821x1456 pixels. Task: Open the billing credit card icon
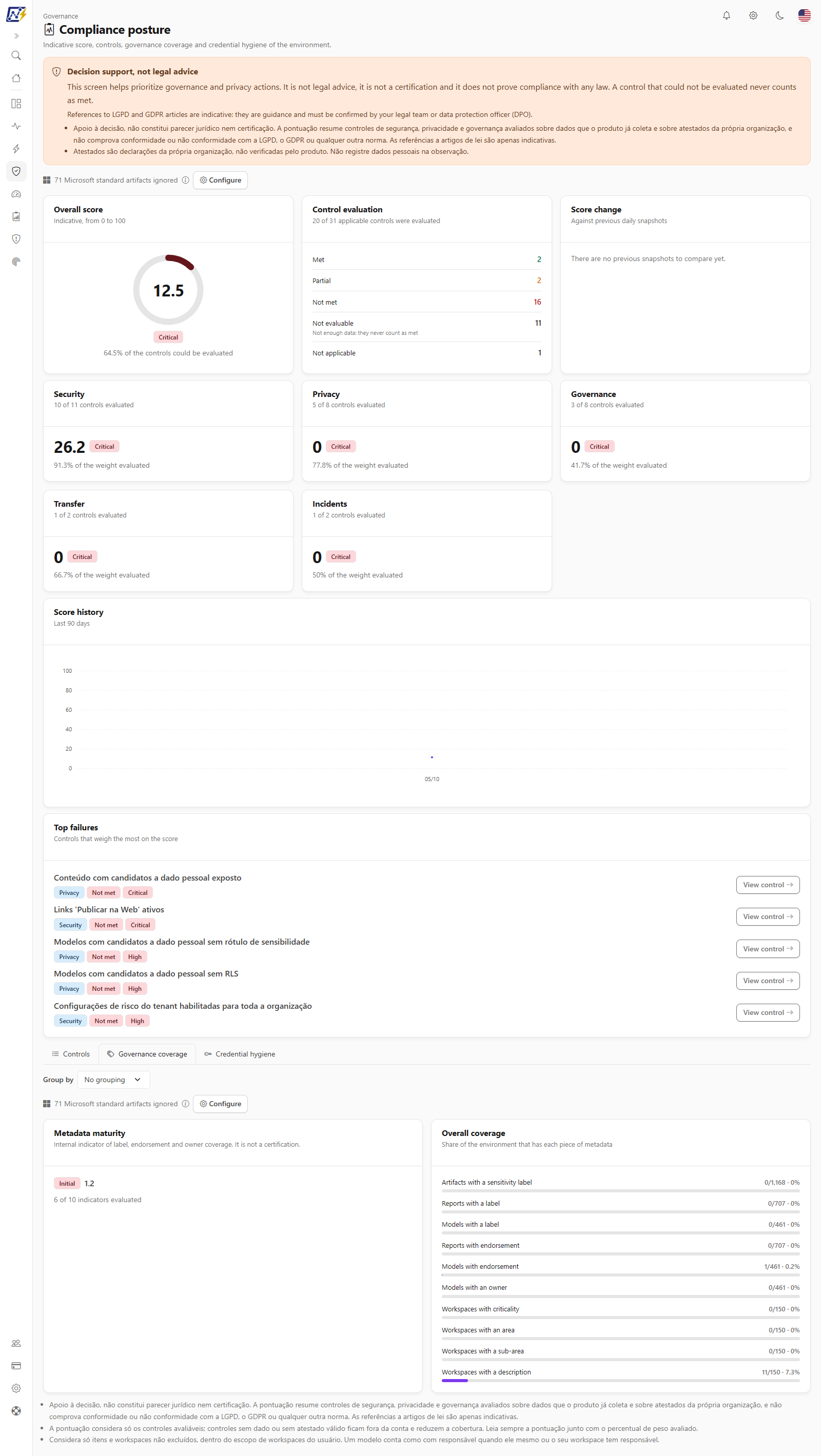tap(16, 1366)
